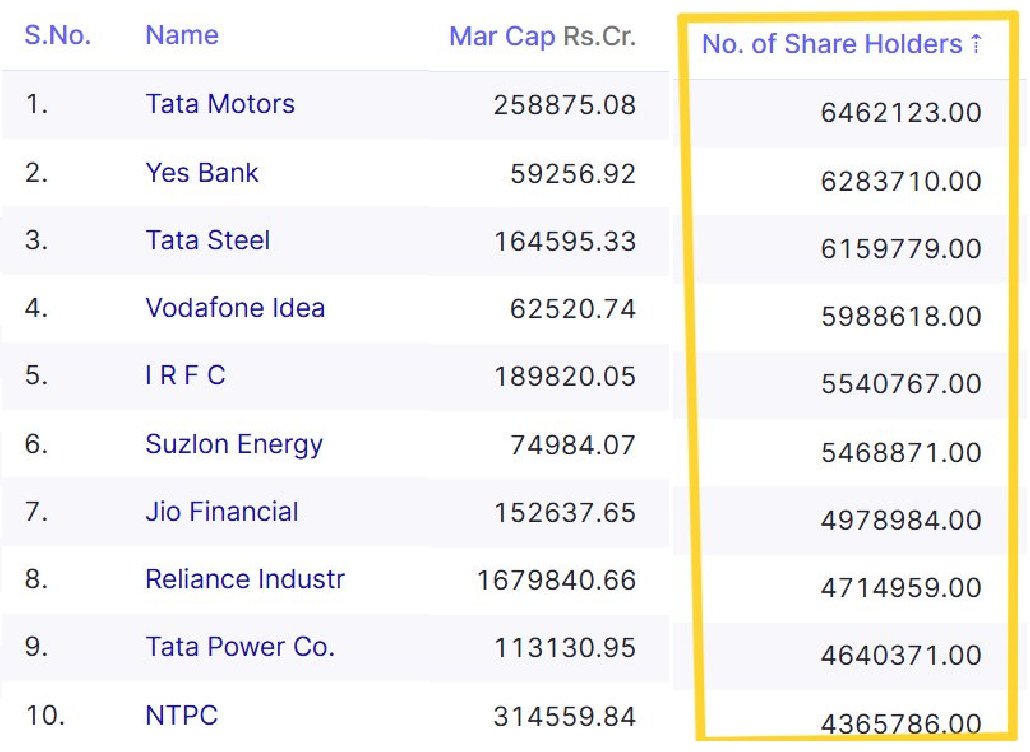This screenshot has width=1030, height=752.
Task: Open the Suzlon Energy company link
Action: [234, 445]
